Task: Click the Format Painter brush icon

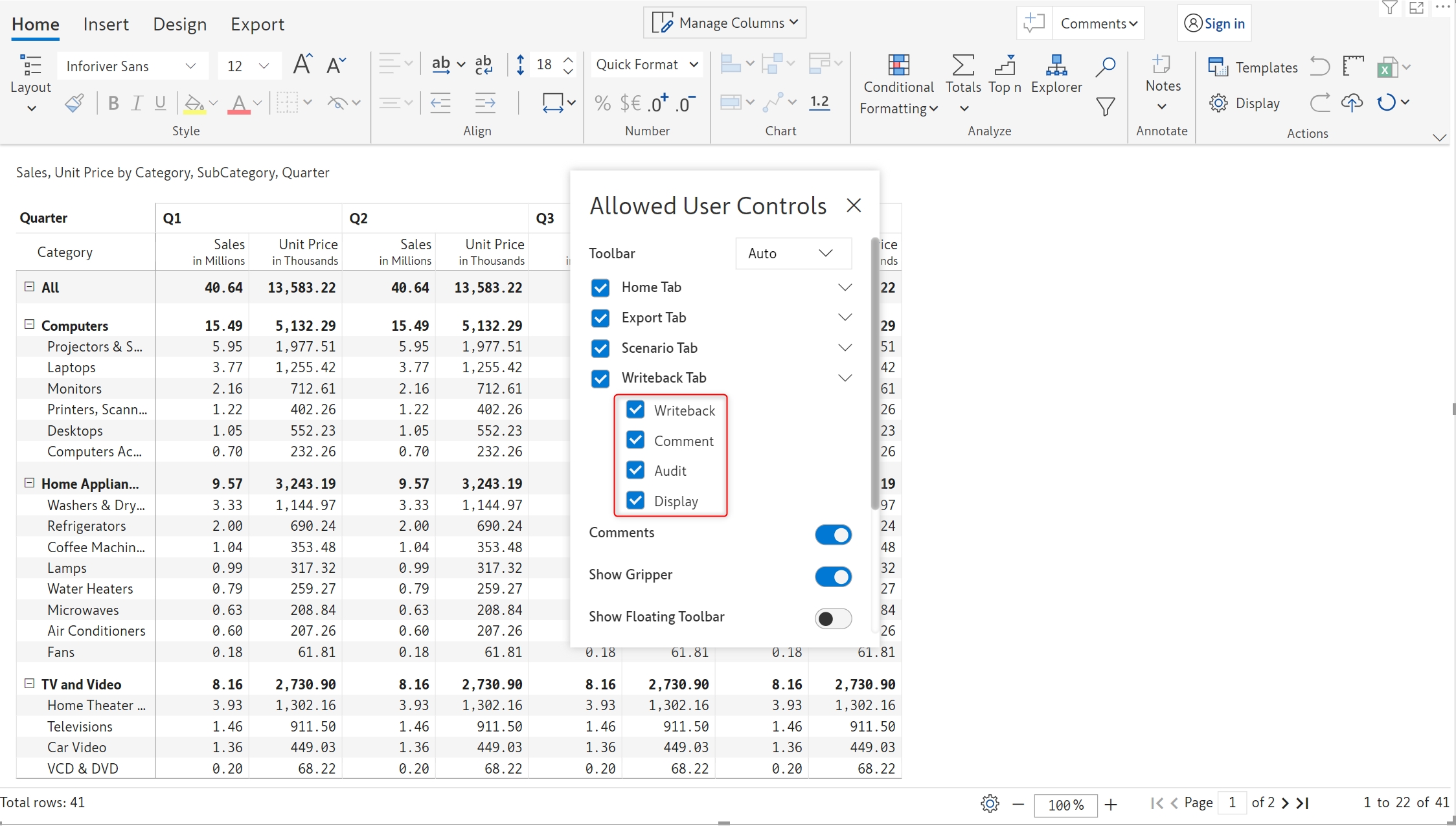Action: click(x=74, y=103)
